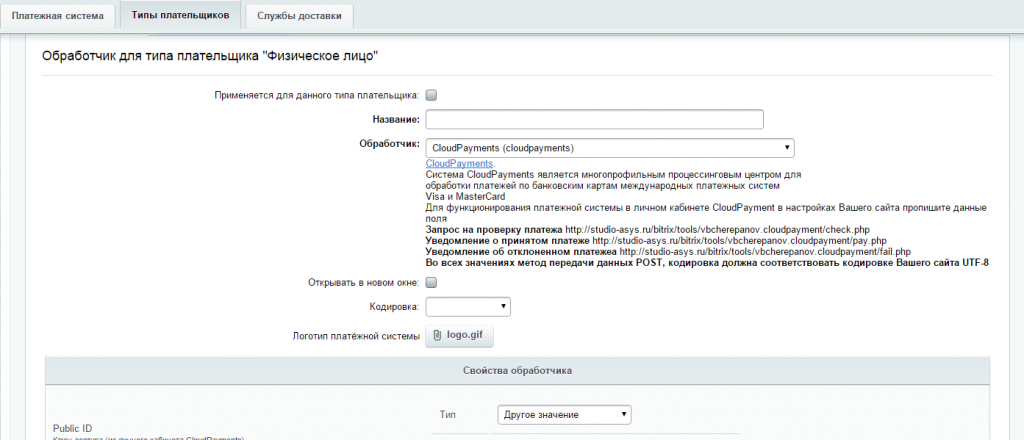Click the check.php request URL text
Image resolution: width=1024 pixels, height=440 pixels.
[x=717, y=230]
